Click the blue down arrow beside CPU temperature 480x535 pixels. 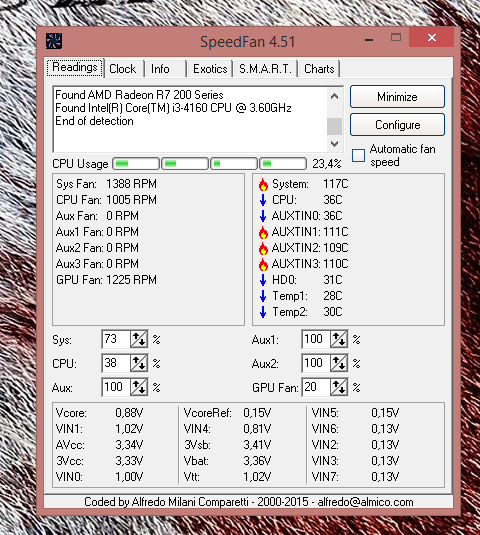click(x=263, y=200)
